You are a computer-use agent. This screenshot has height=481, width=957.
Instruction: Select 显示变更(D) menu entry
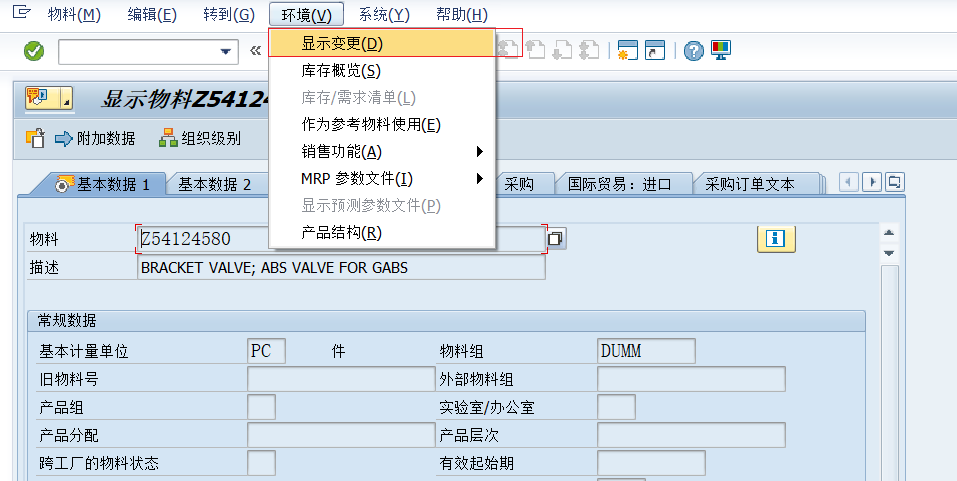[381, 43]
